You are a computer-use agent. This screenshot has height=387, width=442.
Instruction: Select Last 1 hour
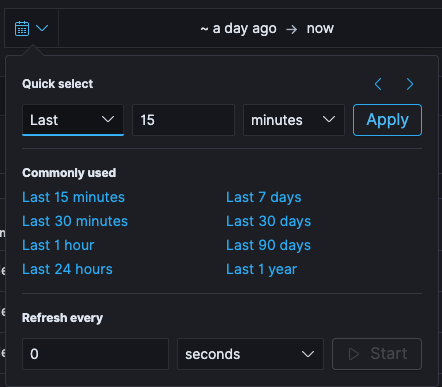tap(58, 245)
